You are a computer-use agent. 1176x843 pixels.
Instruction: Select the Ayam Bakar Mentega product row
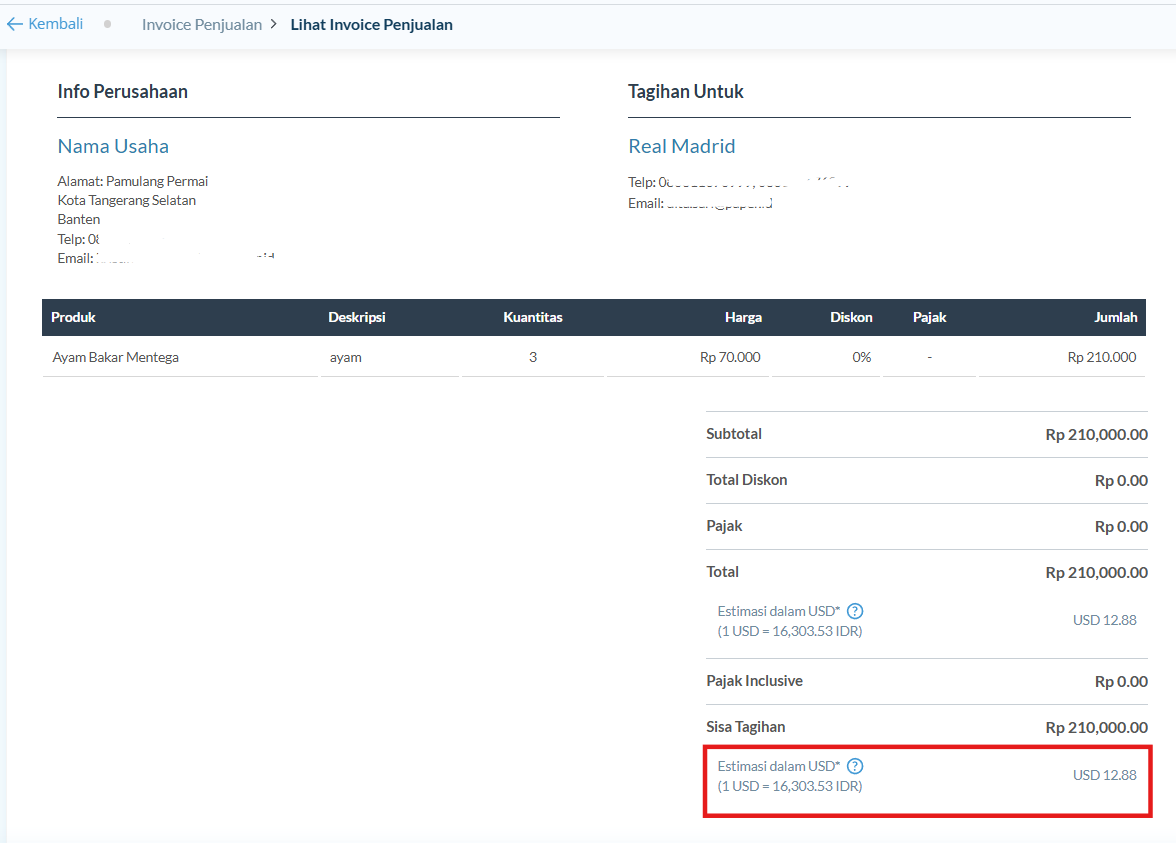[x=115, y=357]
